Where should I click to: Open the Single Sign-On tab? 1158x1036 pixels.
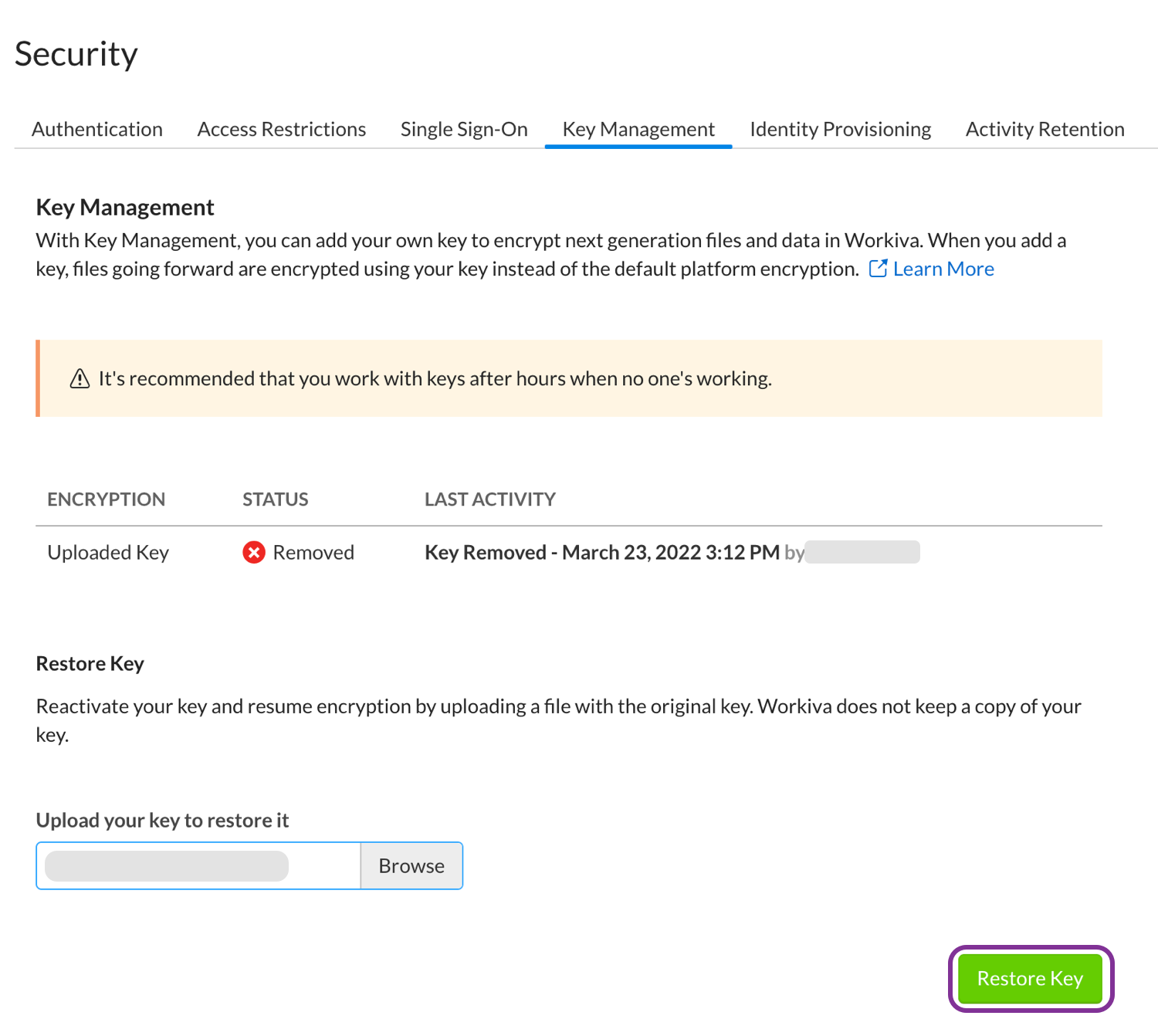pos(464,129)
